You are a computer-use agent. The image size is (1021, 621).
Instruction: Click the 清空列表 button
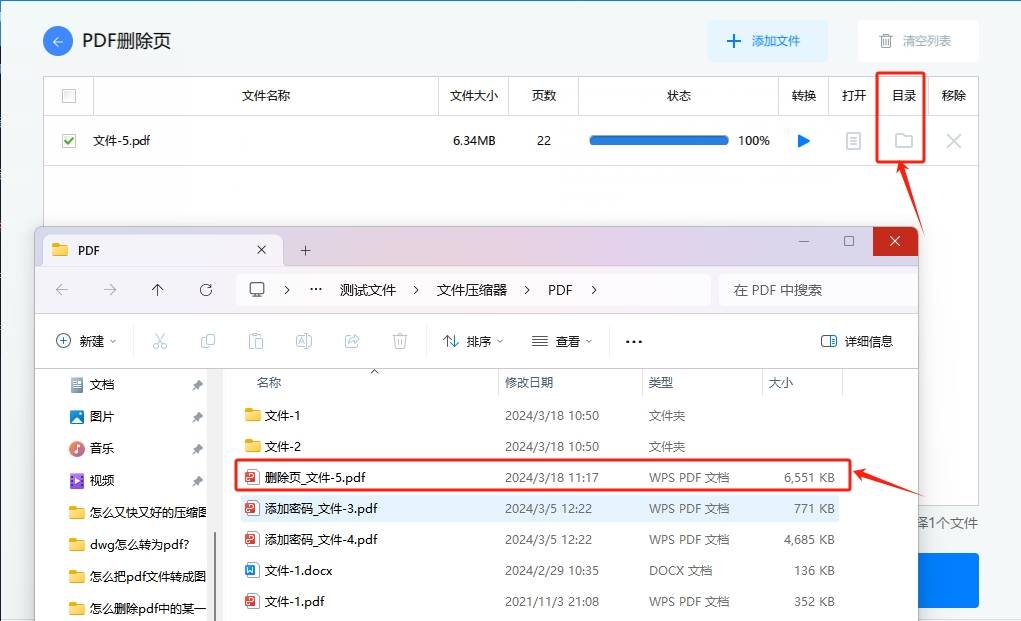(917, 40)
